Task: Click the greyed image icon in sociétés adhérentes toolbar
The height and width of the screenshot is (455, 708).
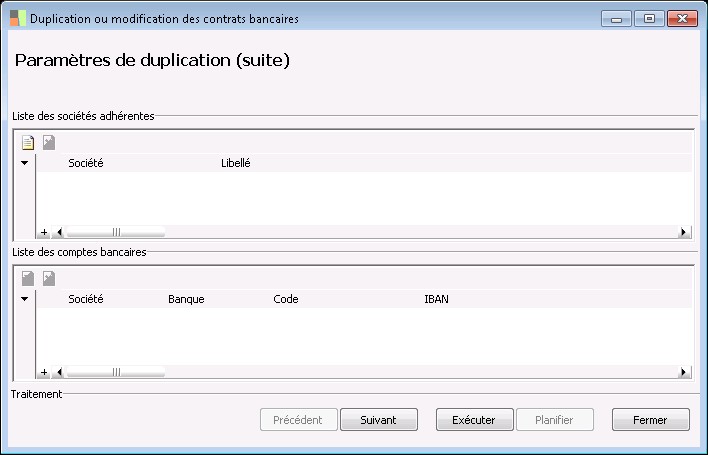Action: click(49, 143)
